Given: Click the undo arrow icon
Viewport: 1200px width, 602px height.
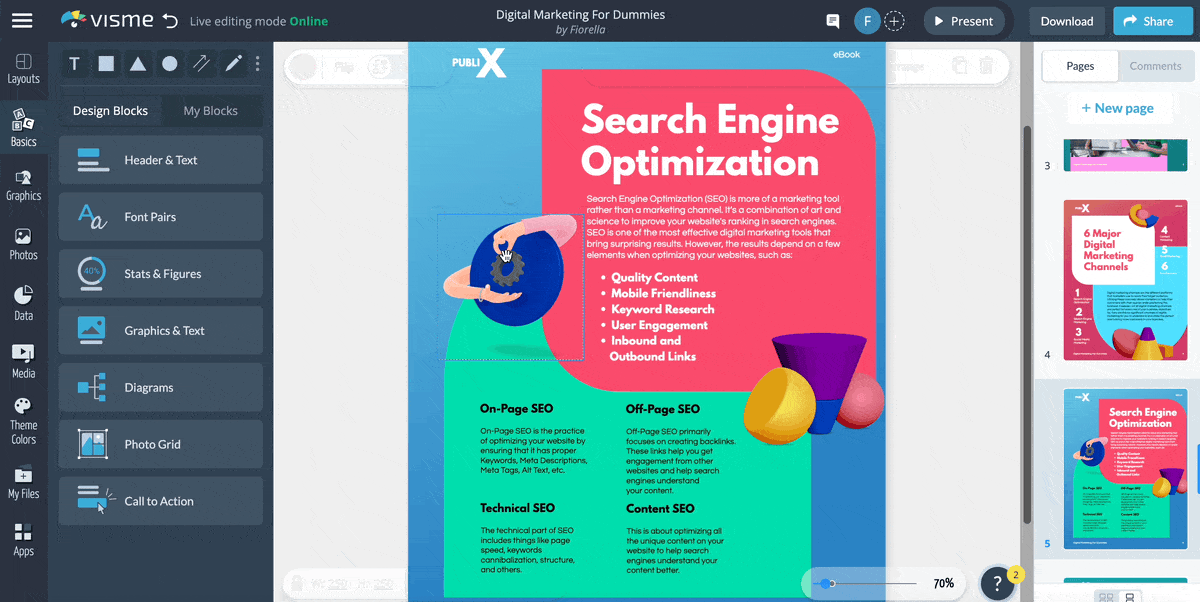Looking at the screenshot, I should tap(170, 21).
